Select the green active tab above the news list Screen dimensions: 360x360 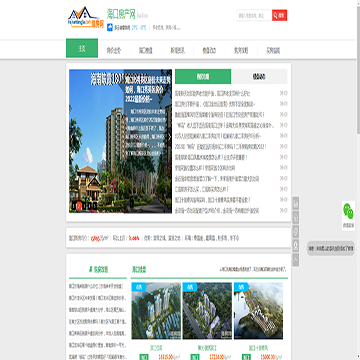pyautogui.click(x=203, y=77)
